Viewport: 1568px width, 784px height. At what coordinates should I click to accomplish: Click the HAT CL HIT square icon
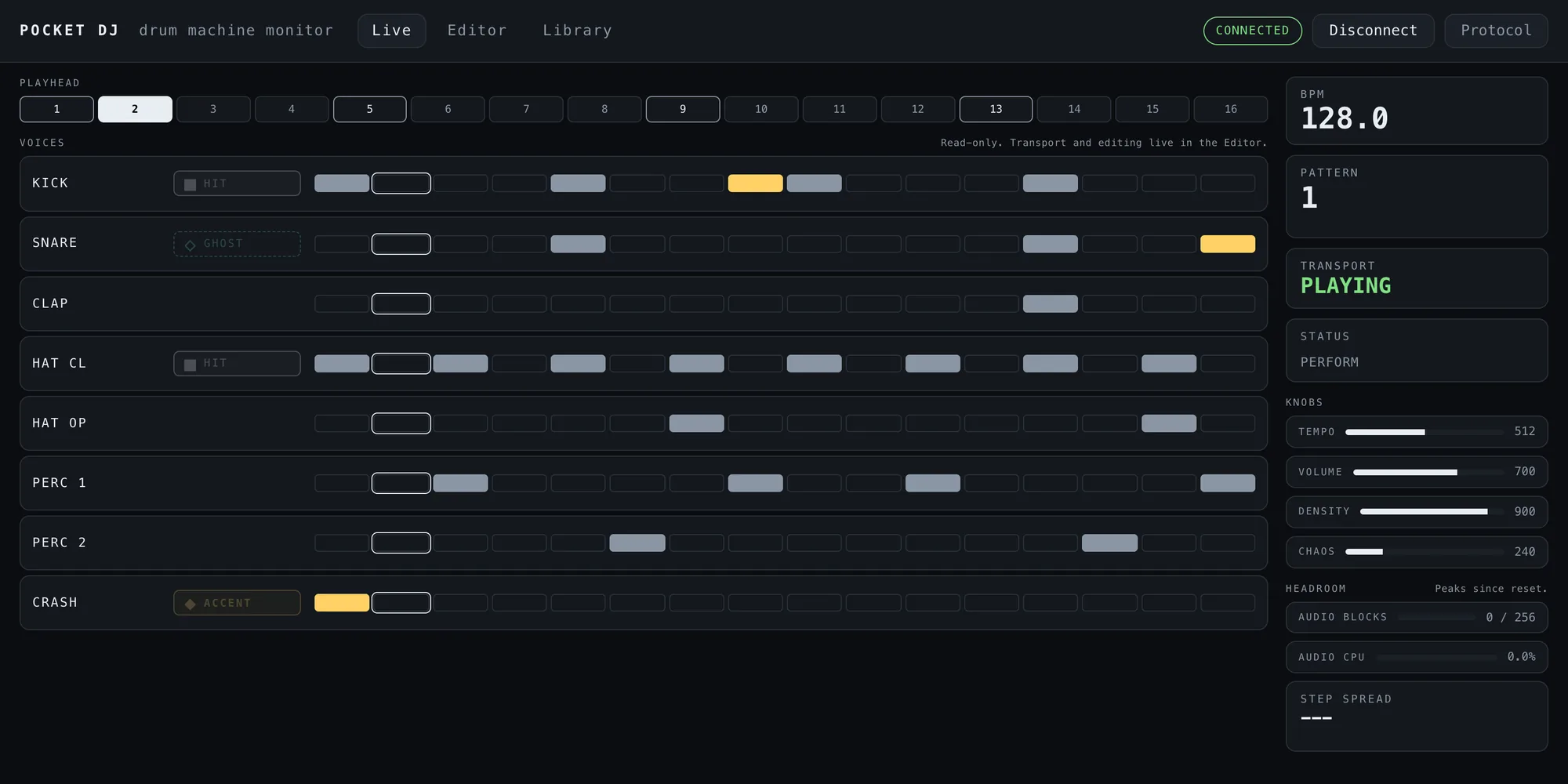(x=190, y=365)
